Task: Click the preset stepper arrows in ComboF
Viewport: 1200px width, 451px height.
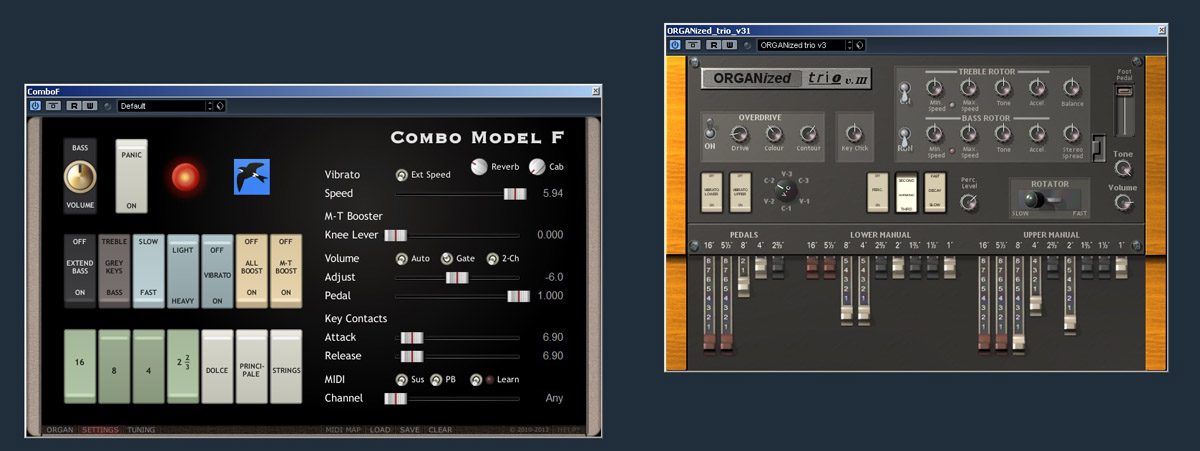Action: pyautogui.click(x=210, y=105)
